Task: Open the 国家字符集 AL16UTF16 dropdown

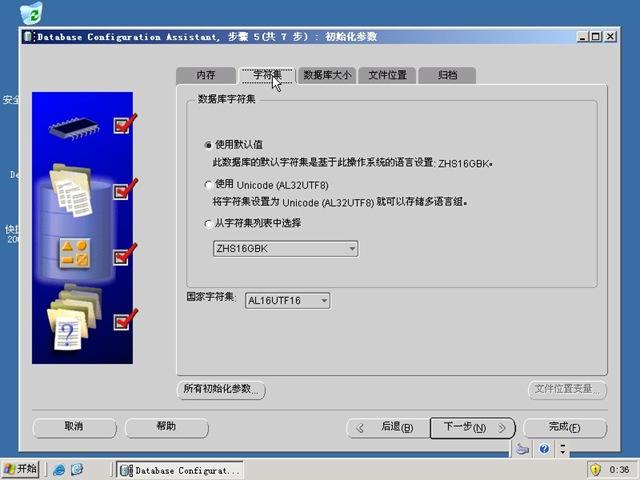Action: tap(324, 301)
